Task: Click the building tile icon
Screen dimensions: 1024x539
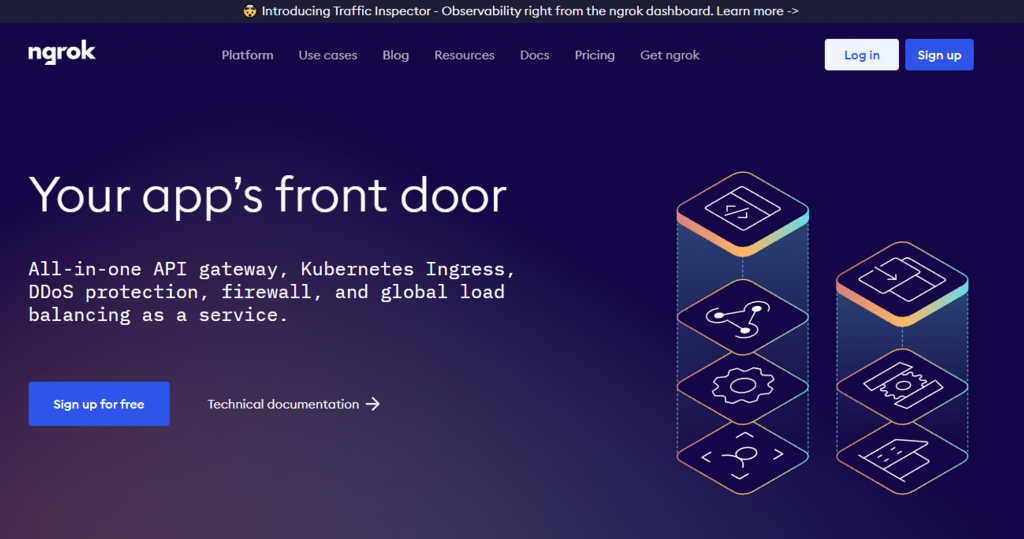Action: 902,457
